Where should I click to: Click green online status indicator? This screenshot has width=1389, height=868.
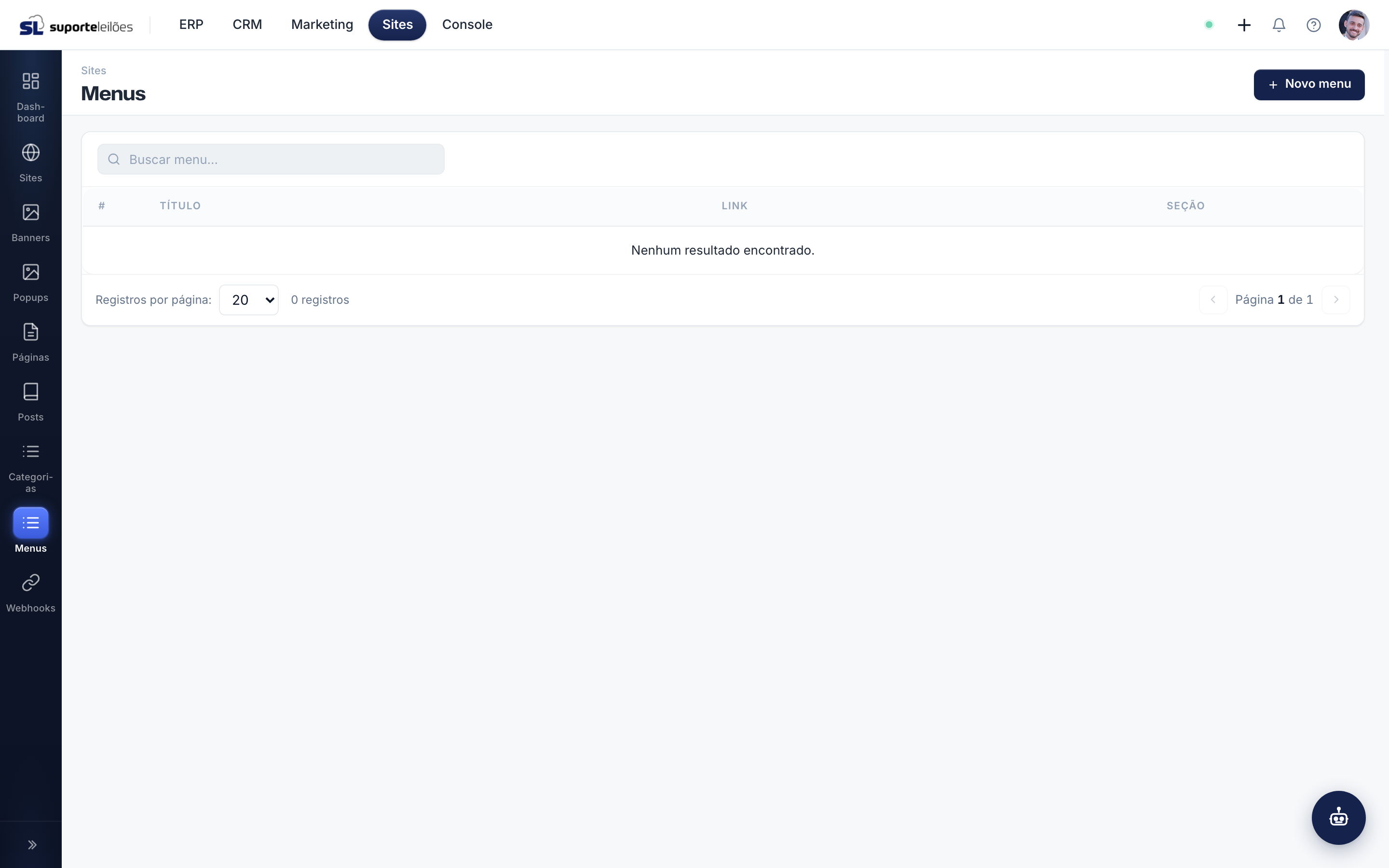(x=1209, y=25)
